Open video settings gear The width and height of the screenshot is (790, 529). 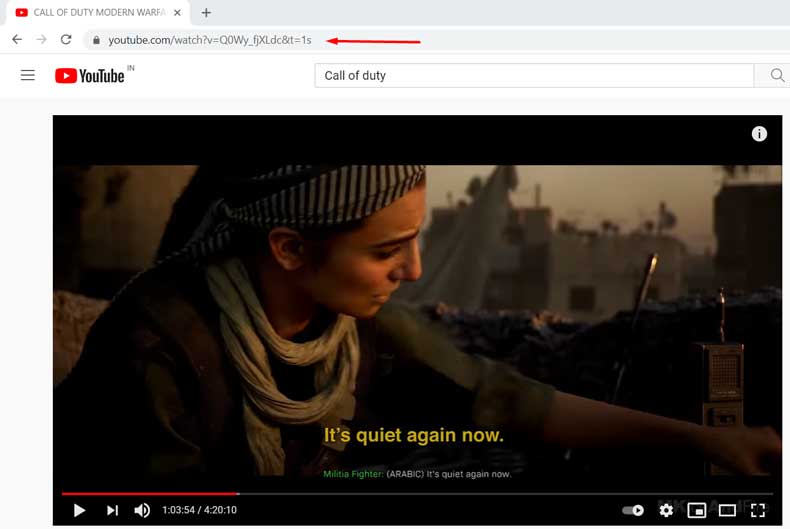666,510
